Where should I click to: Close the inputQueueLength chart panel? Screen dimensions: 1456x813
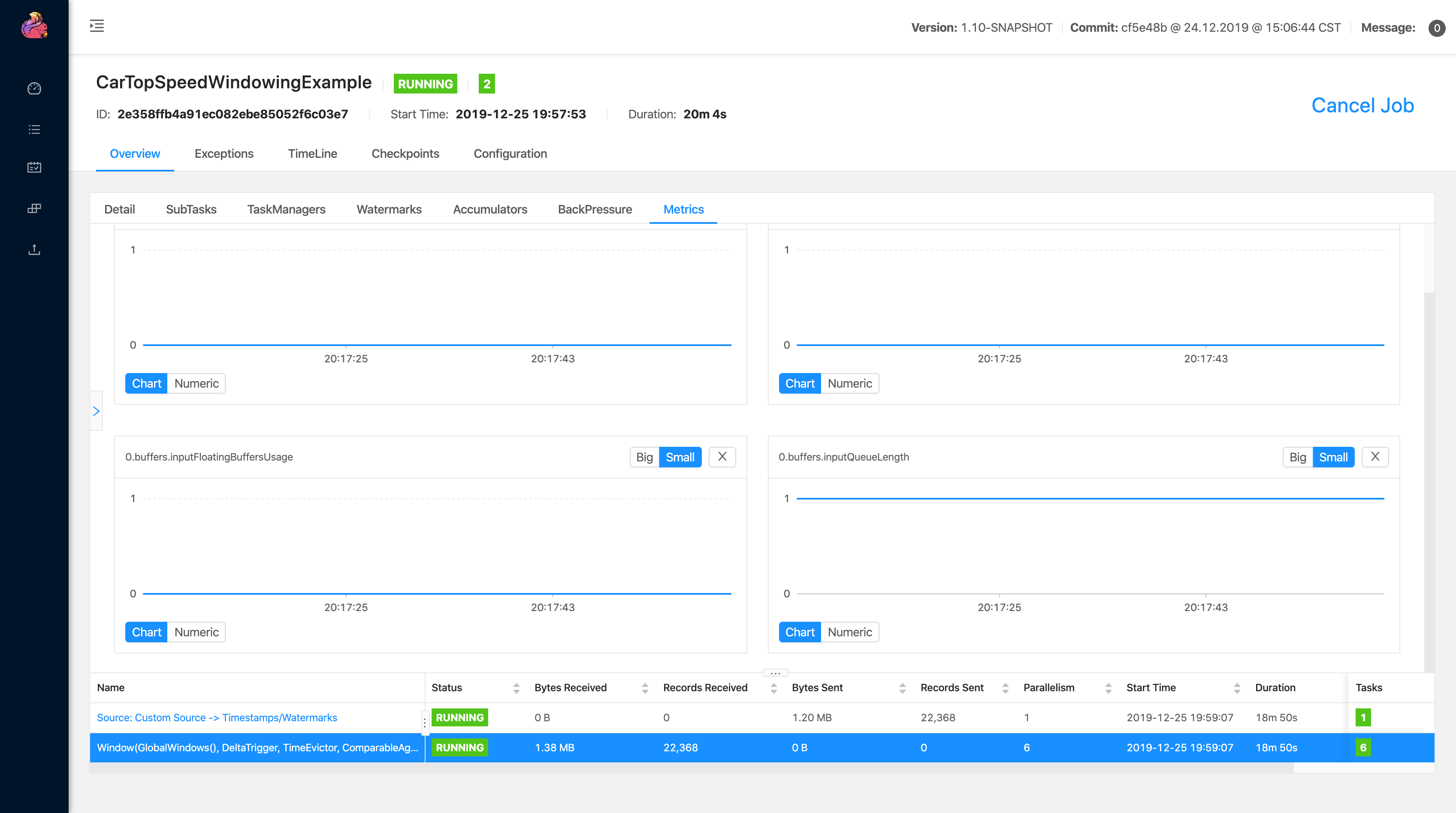[x=1374, y=457]
